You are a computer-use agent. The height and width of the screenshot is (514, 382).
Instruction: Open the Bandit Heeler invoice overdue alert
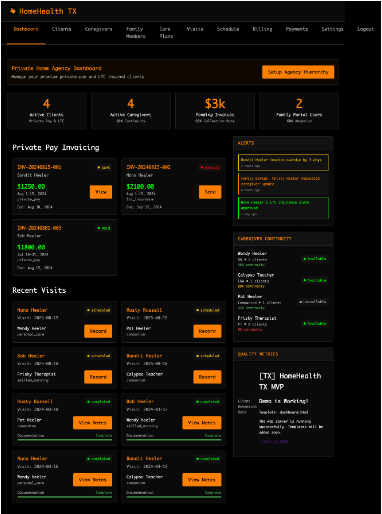283,162
